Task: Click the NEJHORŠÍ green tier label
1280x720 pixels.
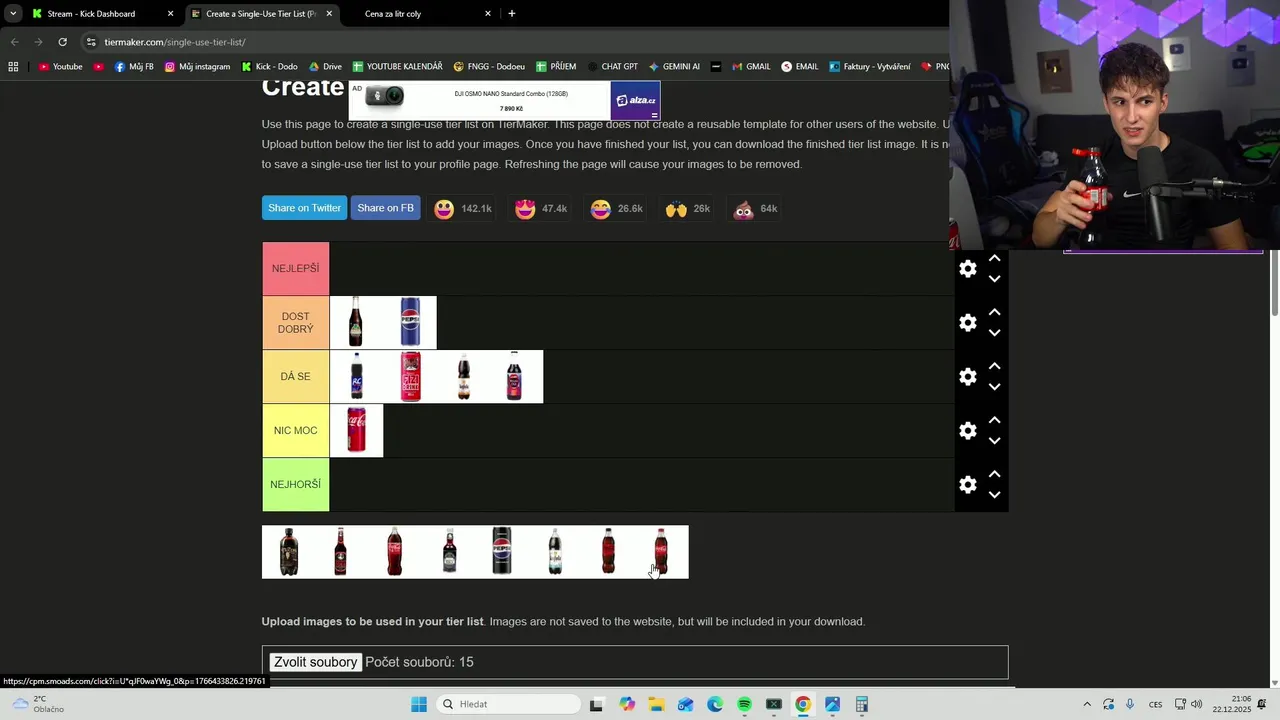Action: click(x=296, y=485)
